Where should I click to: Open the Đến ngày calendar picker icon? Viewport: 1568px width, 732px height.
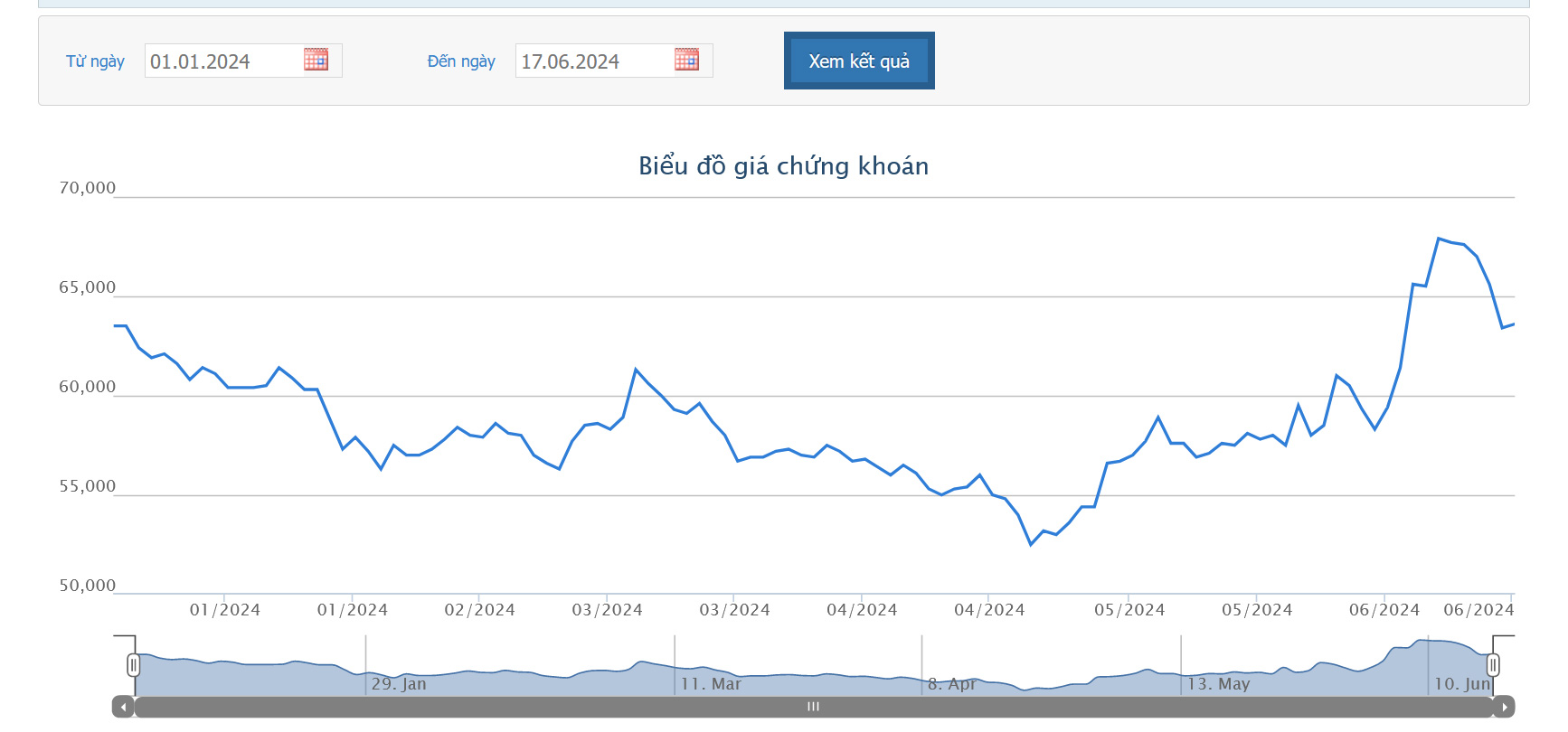[686, 60]
